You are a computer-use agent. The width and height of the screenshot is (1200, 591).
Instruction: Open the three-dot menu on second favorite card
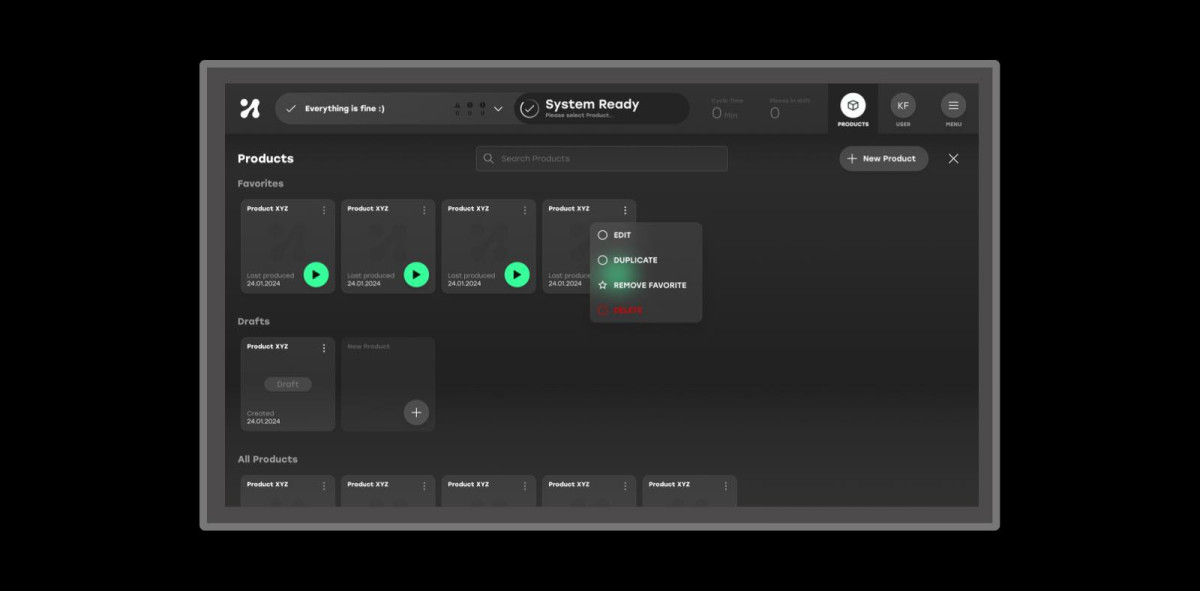(424, 210)
